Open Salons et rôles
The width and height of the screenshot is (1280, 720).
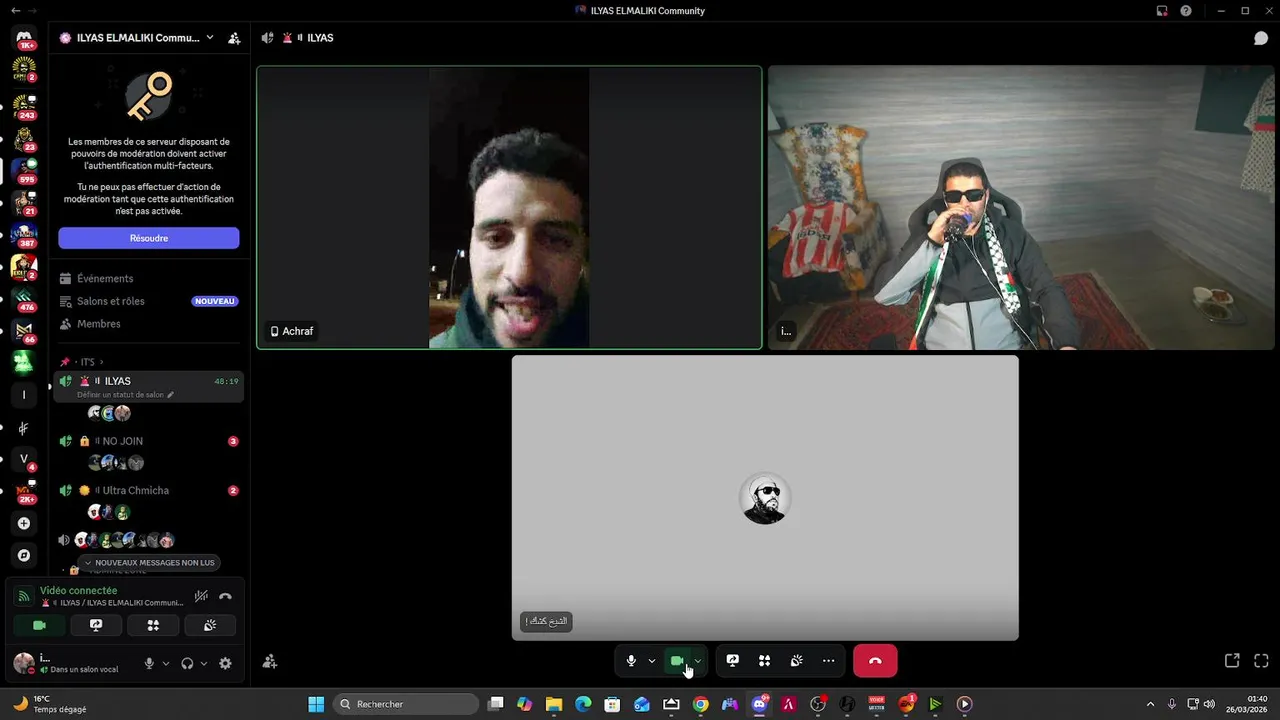[x=149, y=301]
